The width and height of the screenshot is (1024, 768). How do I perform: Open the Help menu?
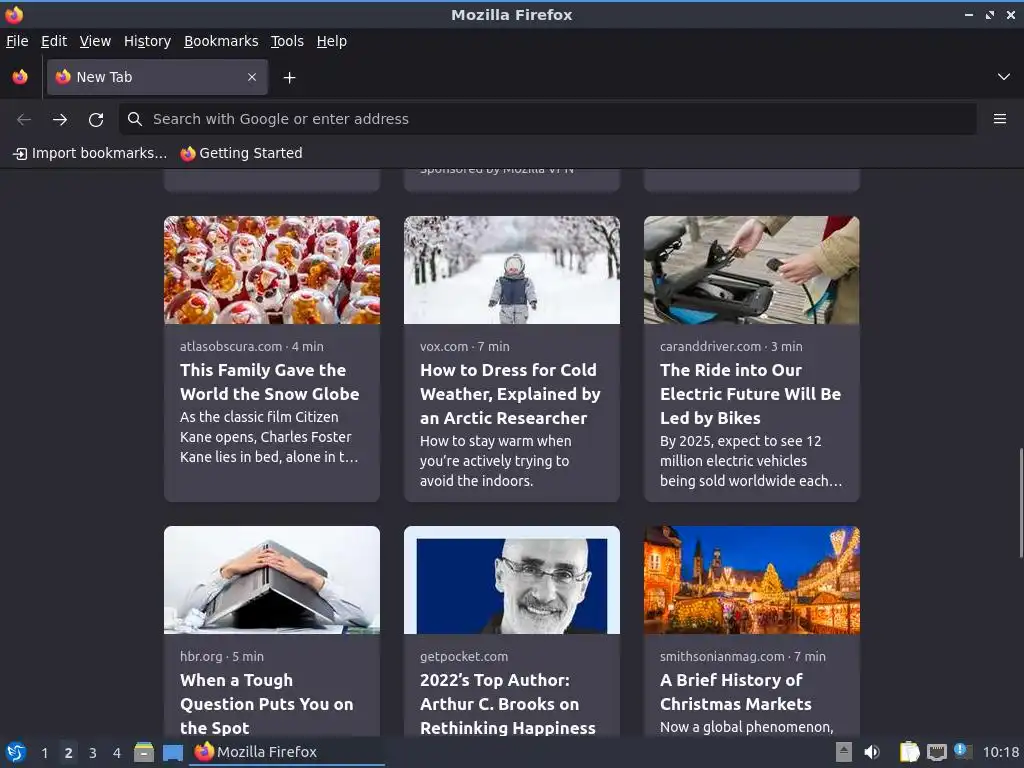click(332, 41)
